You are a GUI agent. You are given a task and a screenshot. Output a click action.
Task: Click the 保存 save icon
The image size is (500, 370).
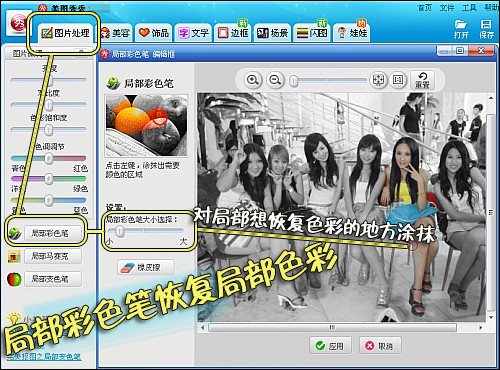(486, 29)
